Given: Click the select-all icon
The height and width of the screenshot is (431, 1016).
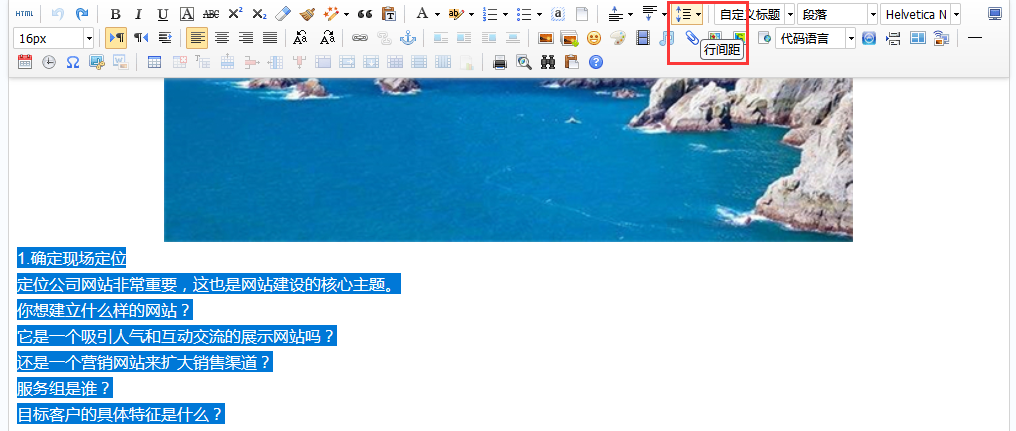Looking at the screenshot, I should coord(558,14).
